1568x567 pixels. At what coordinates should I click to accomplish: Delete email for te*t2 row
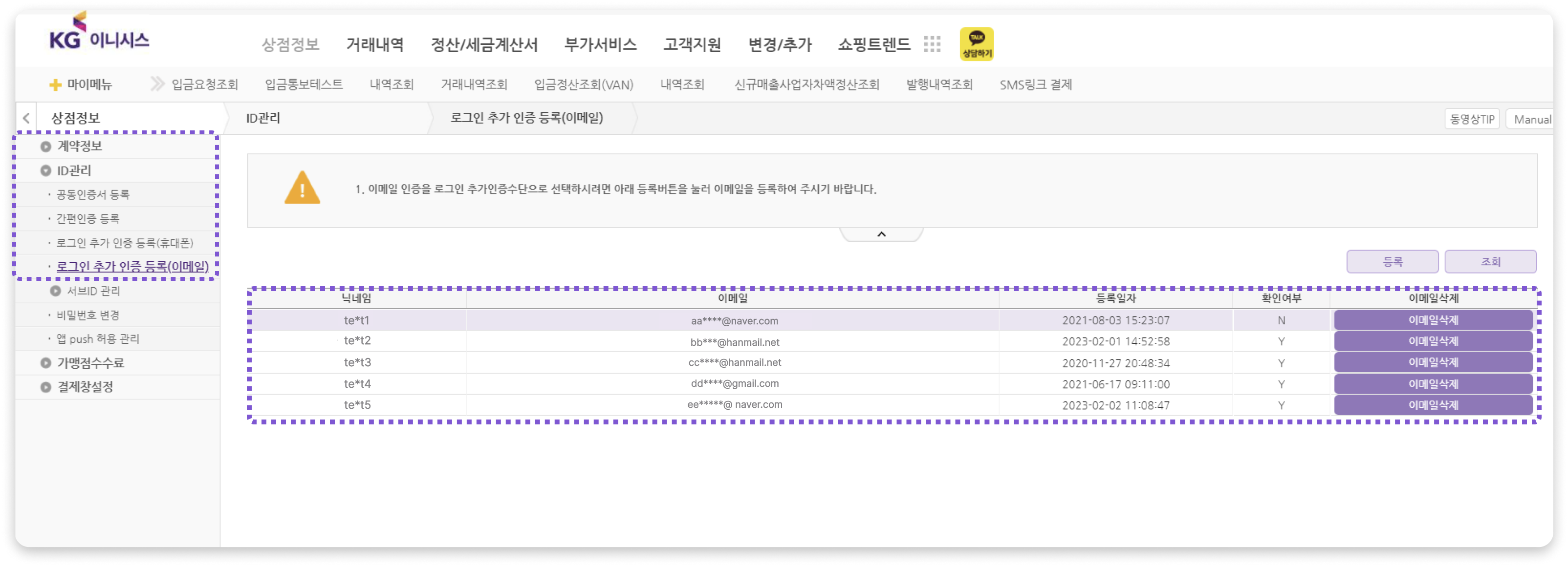point(1433,341)
